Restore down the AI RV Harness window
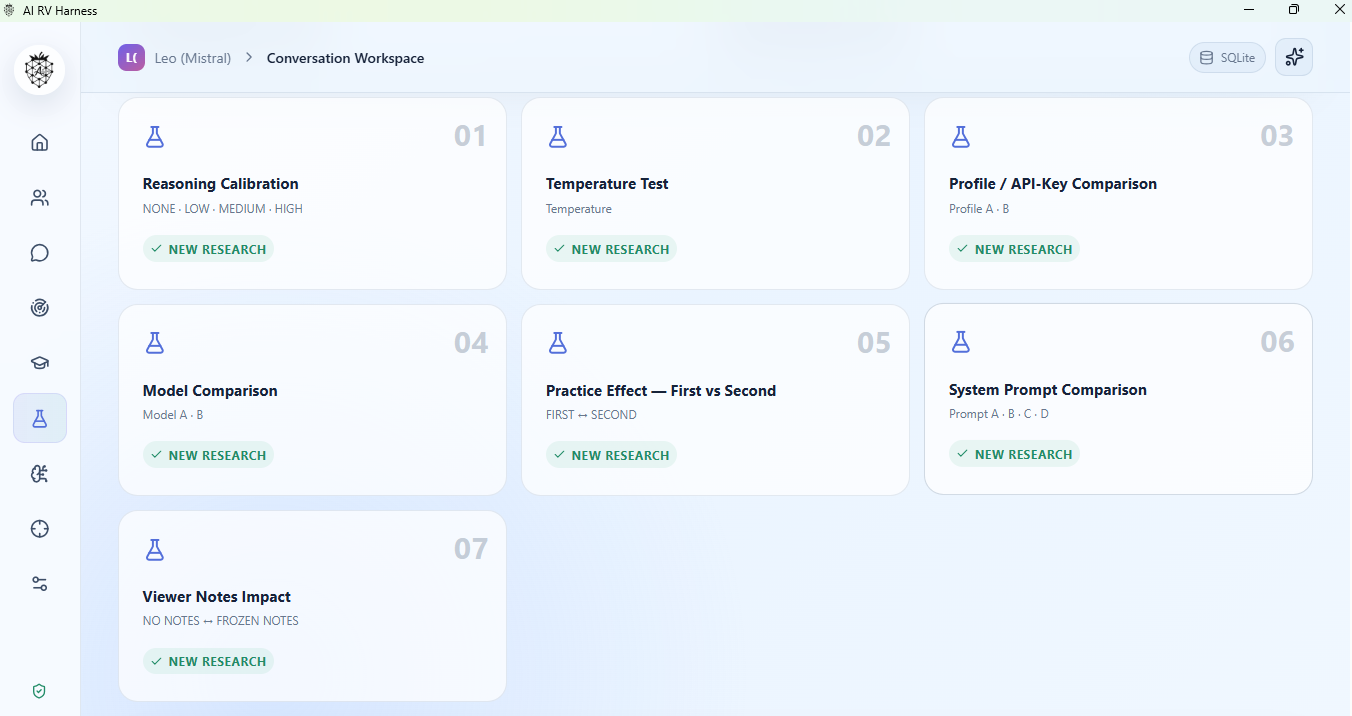 point(1294,10)
